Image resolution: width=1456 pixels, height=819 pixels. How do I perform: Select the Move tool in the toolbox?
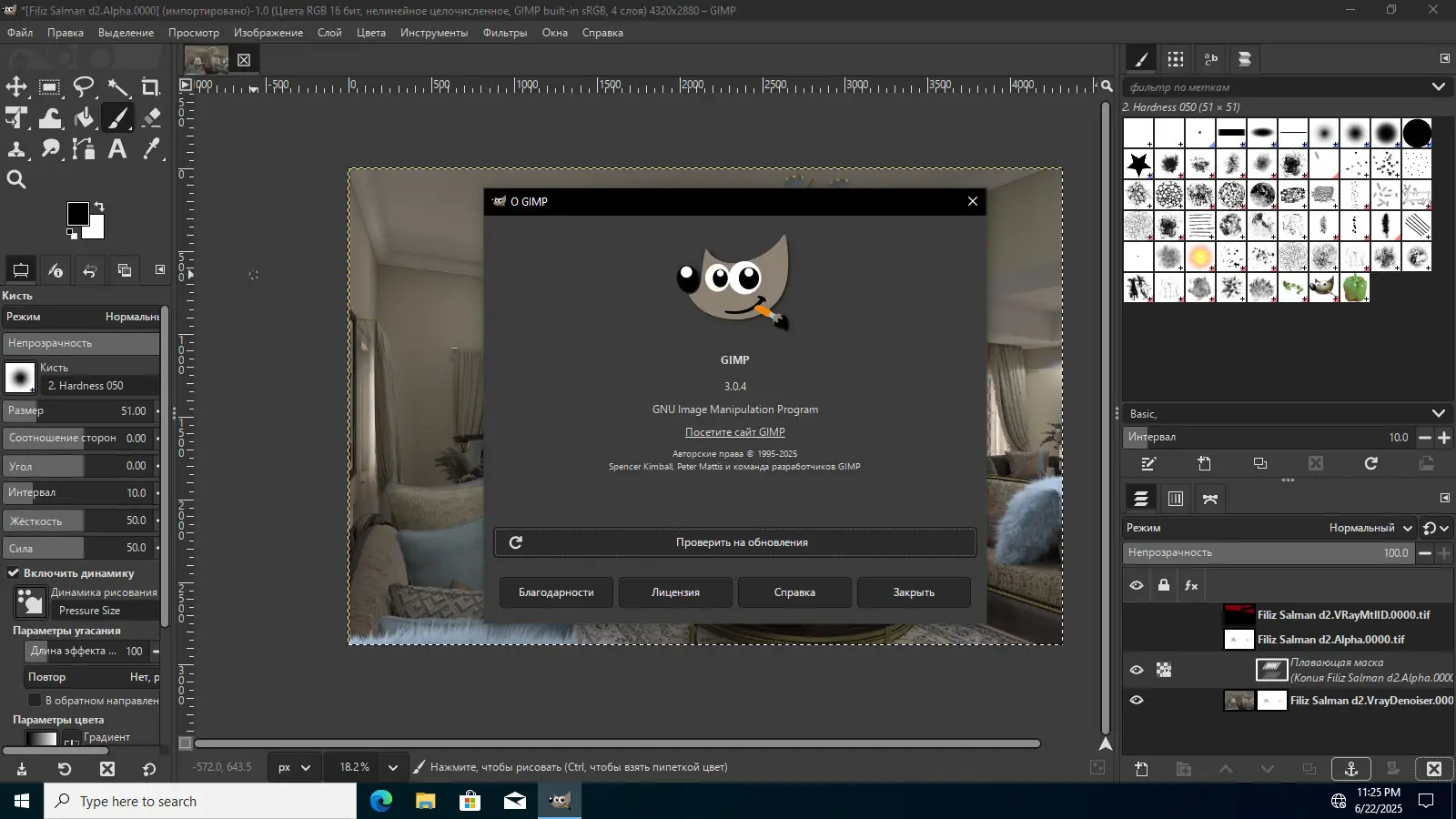pyautogui.click(x=16, y=87)
